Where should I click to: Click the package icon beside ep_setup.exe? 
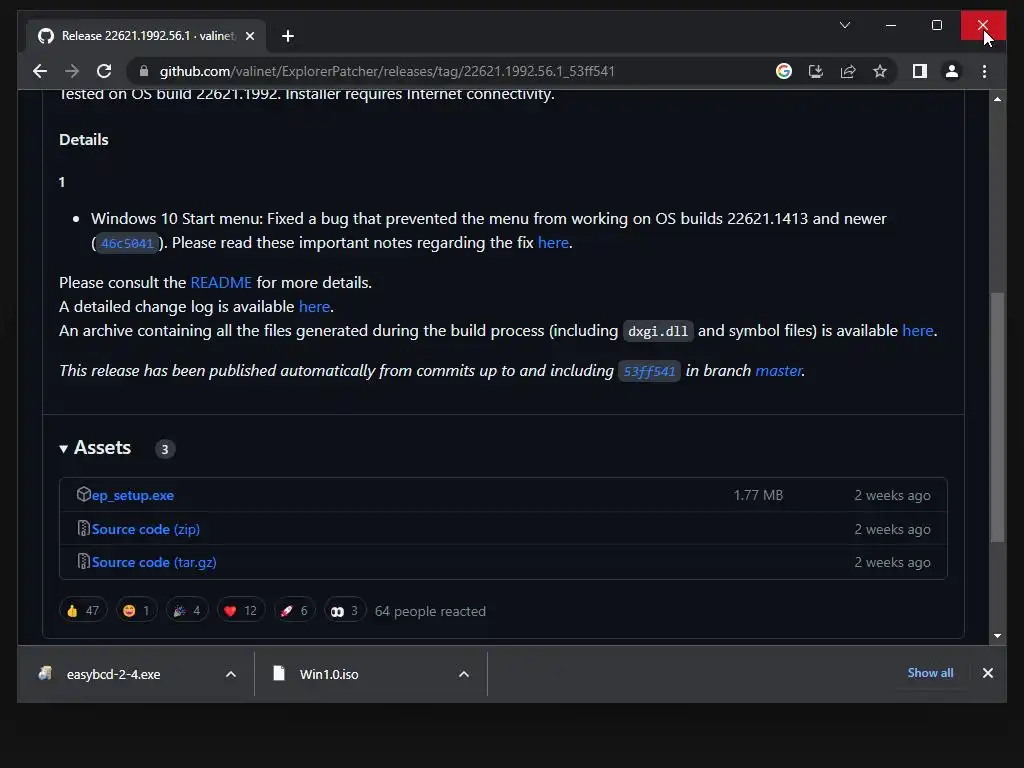[84, 494]
